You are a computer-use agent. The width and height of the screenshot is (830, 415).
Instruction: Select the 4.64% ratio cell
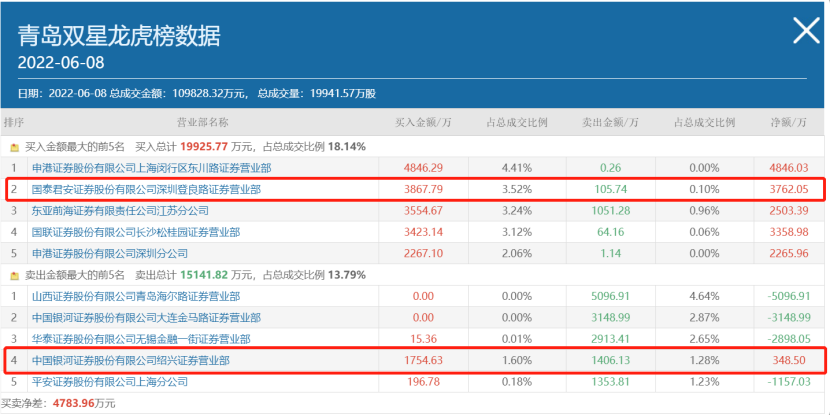point(705,296)
